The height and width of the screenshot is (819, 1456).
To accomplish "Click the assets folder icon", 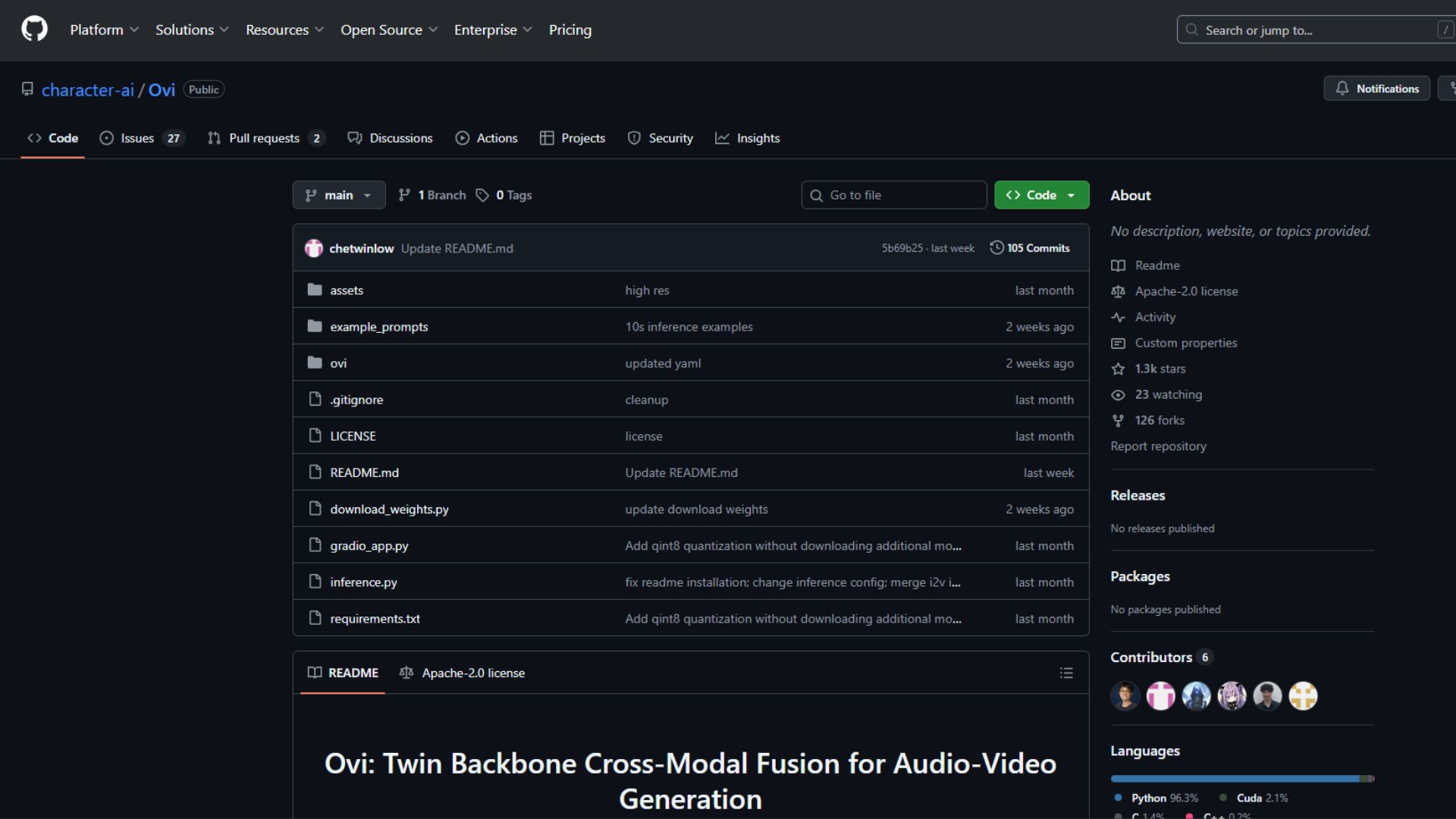I will pos(315,290).
